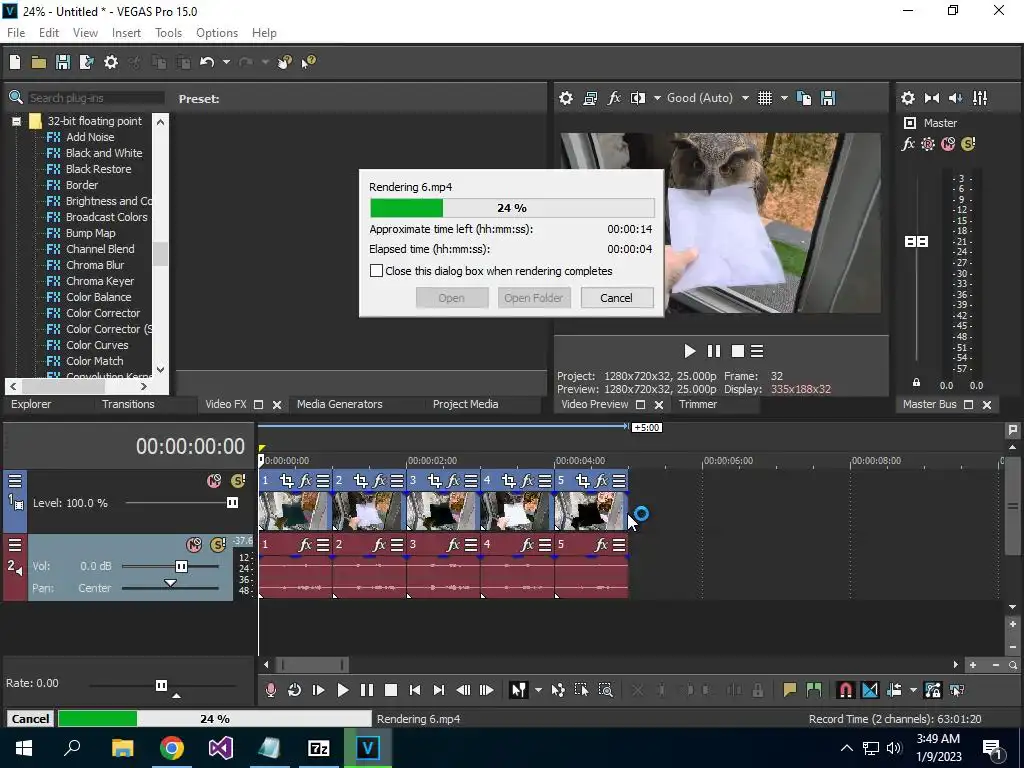
Task: Open Master FX in Master Bus panel
Action: 908,144
